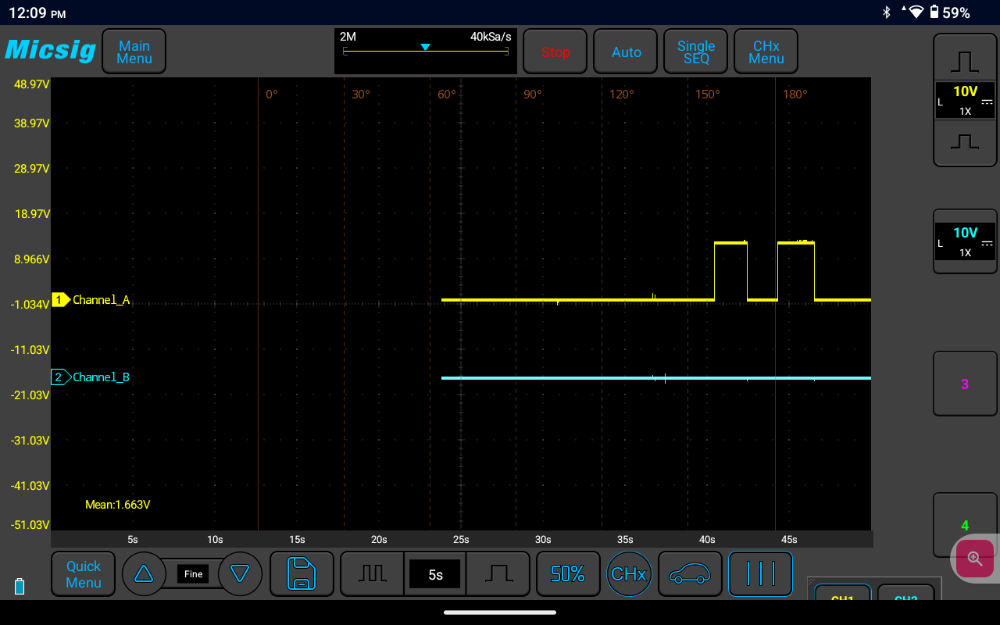Toggle the vertical cursors icon
This screenshot has width=1000, height=625.
(x=760, y=574)
